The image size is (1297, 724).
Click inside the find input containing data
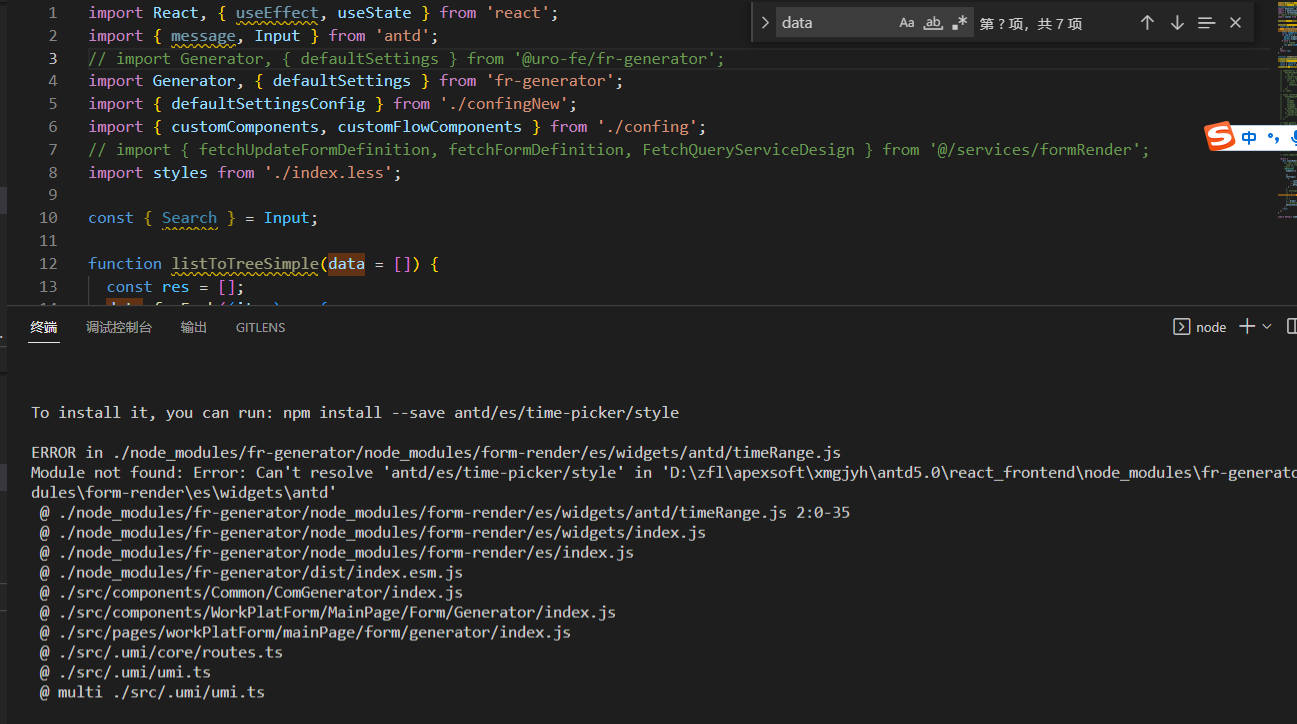point(830,21)
